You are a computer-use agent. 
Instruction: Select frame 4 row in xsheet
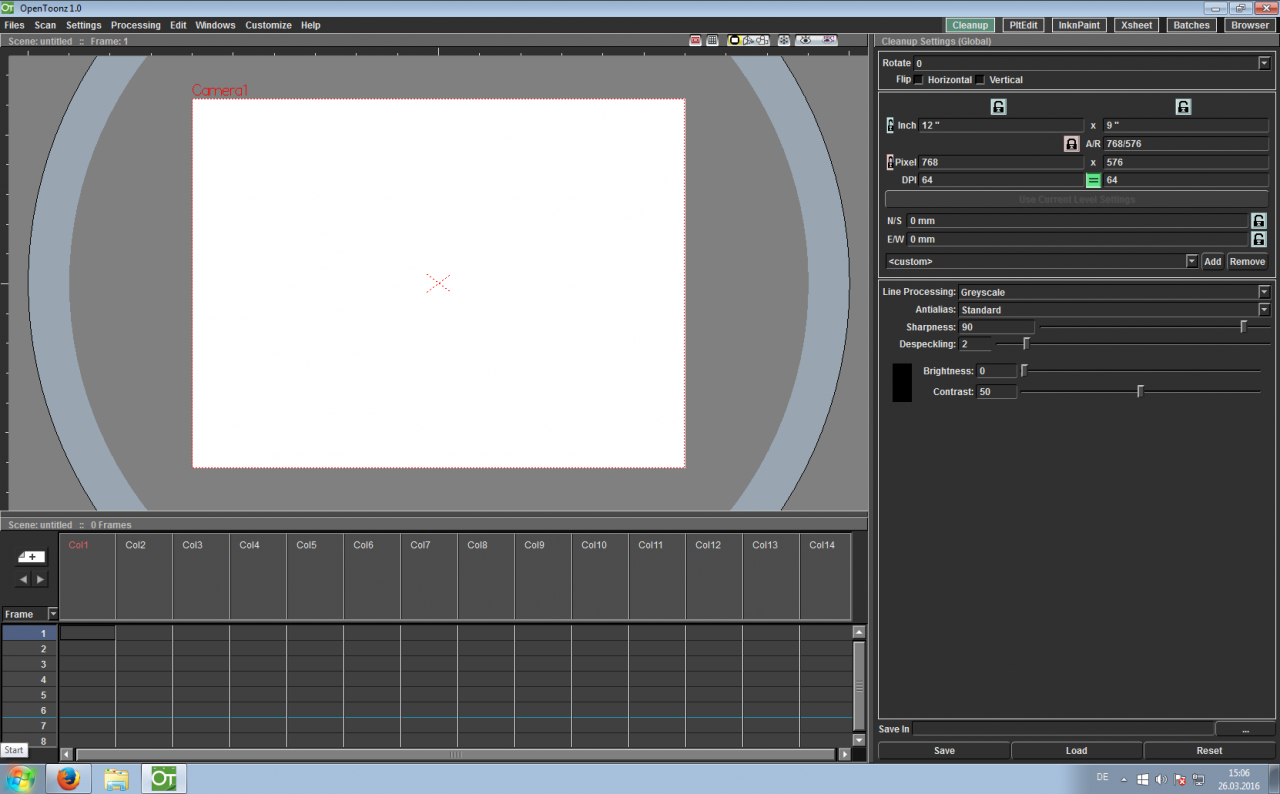click(29, 680)
